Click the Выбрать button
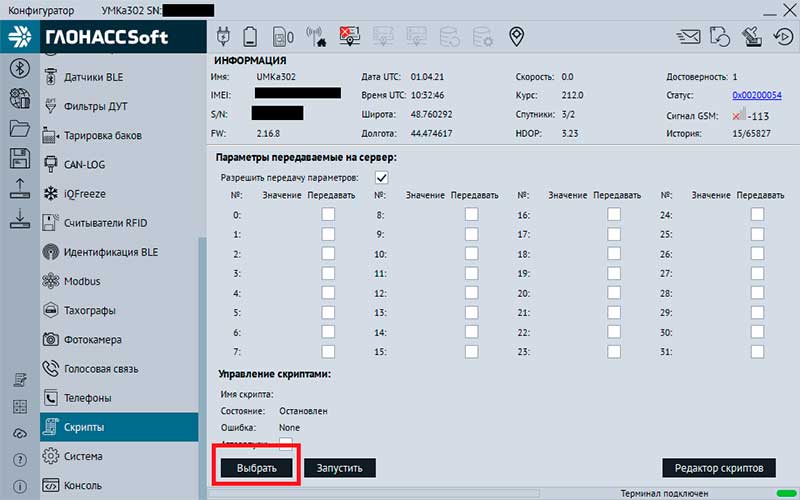 pyautogui.click(x=257, y=468)
